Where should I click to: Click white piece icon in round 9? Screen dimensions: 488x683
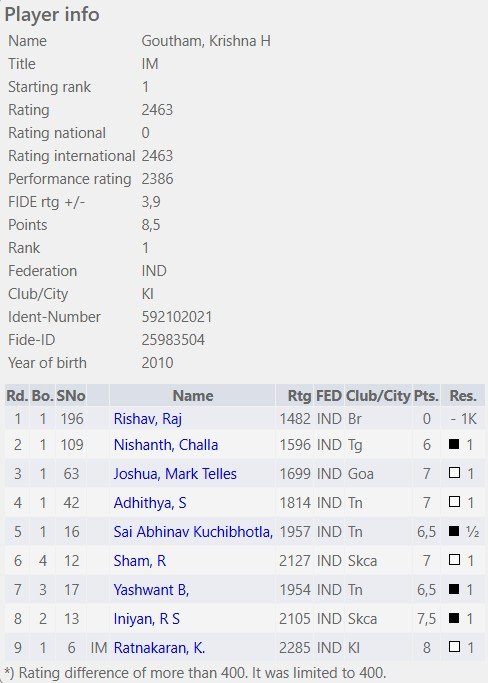click(x=454, y=647)
